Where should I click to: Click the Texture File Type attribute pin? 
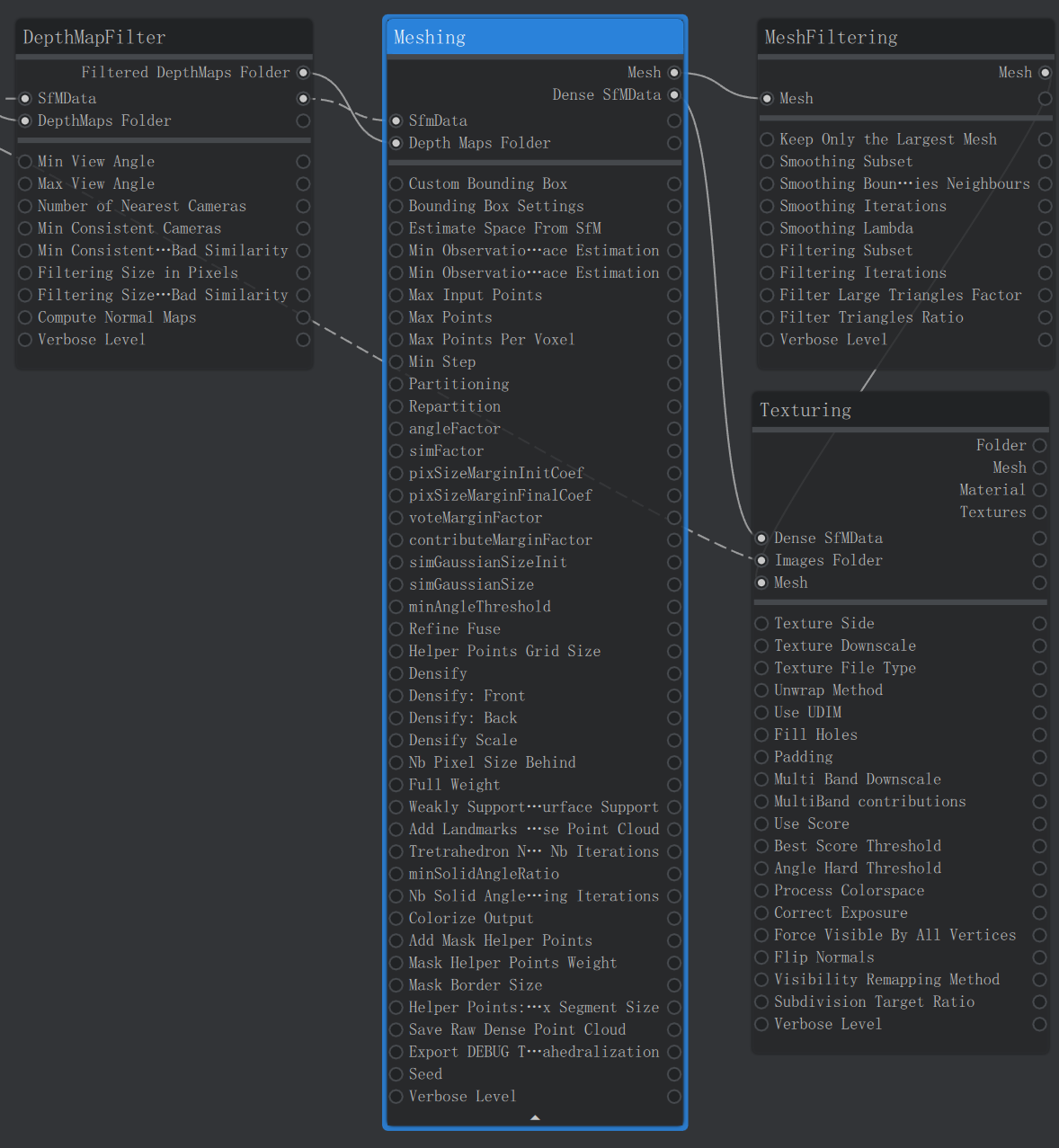pos(761,668)
